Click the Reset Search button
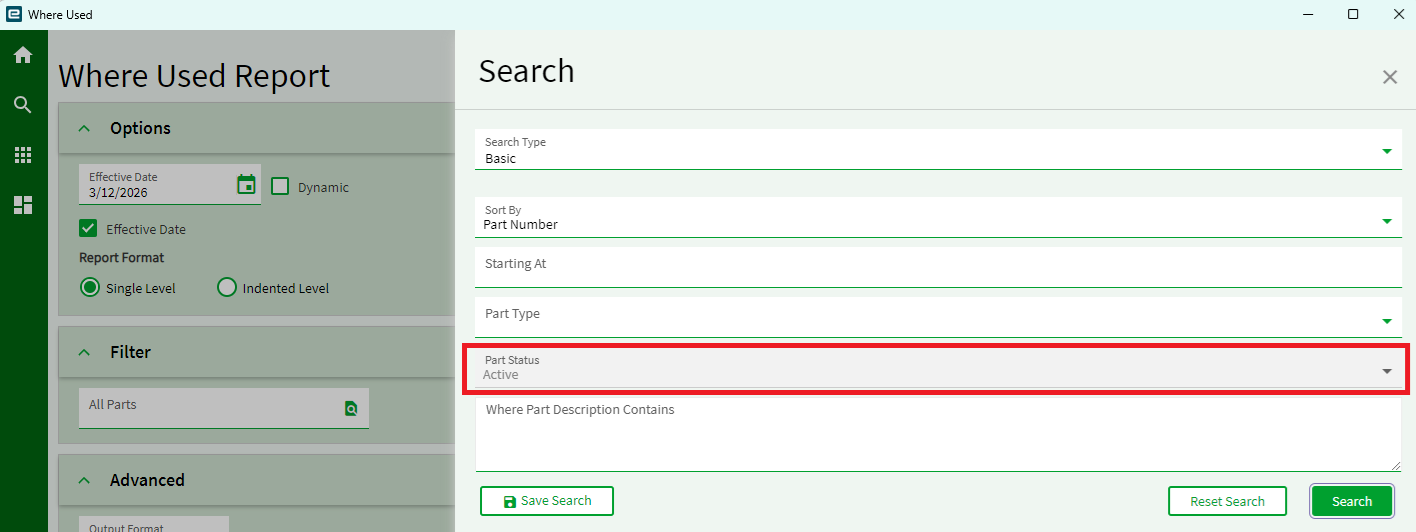 click(x=1227, y=501)
